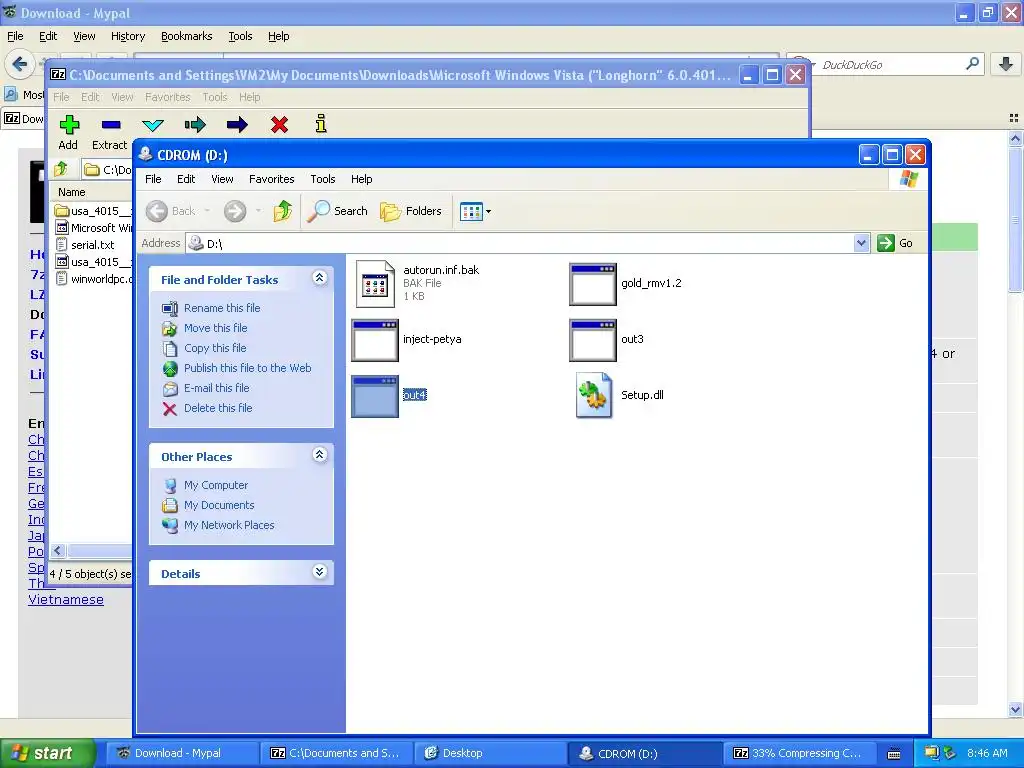The image size is (1024, 768).
Task: Open the Tools menu in CDROM window
Action: click(x=323, y=179)
